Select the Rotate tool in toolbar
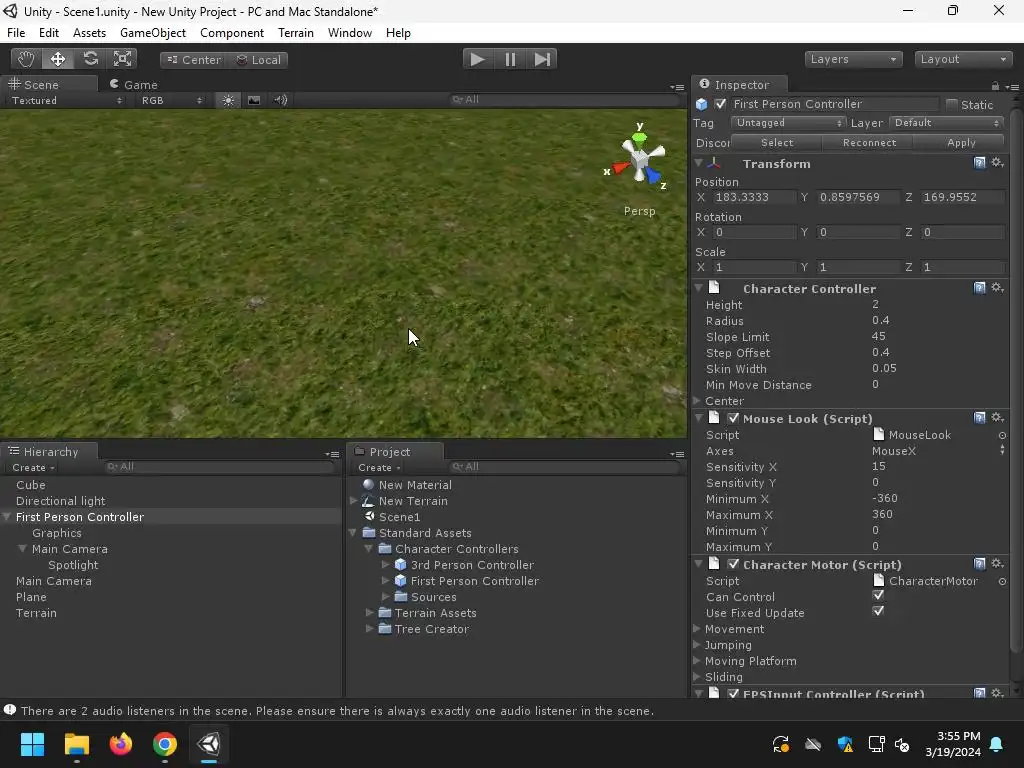This screenshot has width=1024, height=768. [x=90, y=59]
